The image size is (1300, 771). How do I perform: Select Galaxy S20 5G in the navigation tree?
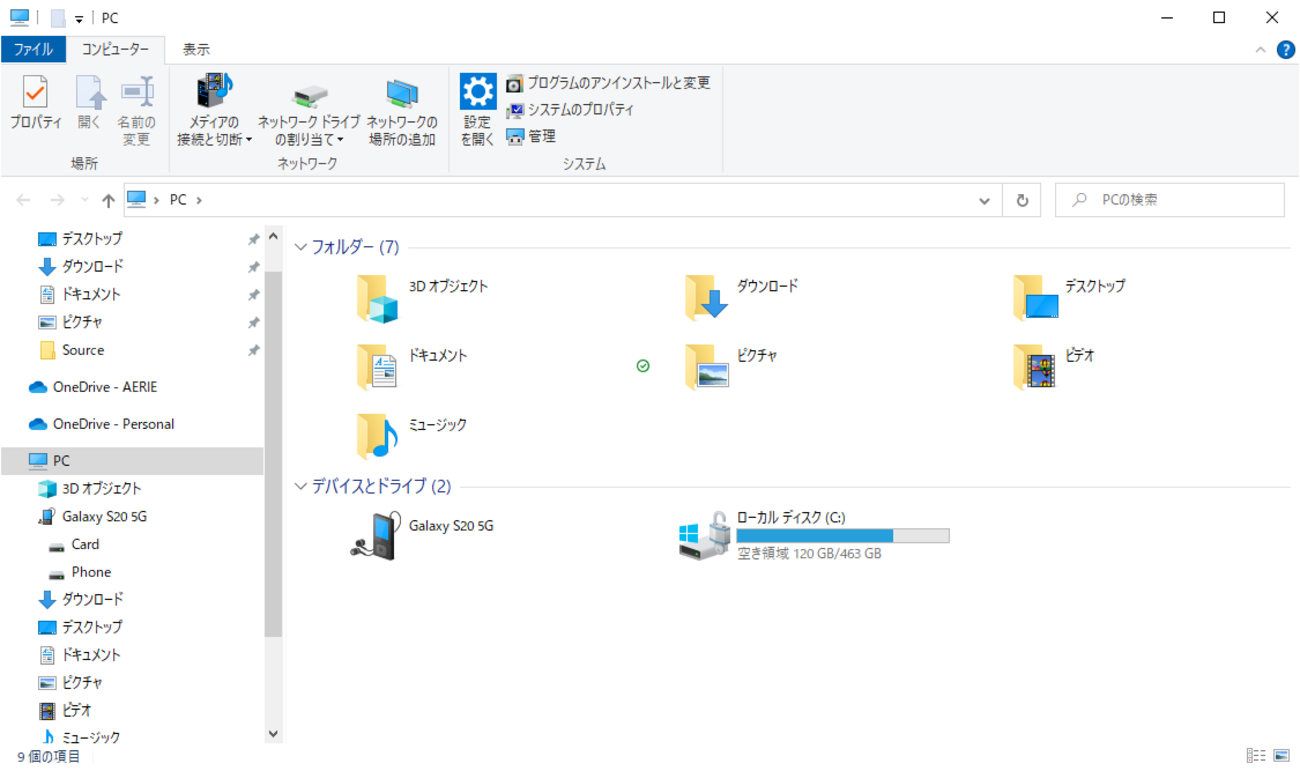104,517
